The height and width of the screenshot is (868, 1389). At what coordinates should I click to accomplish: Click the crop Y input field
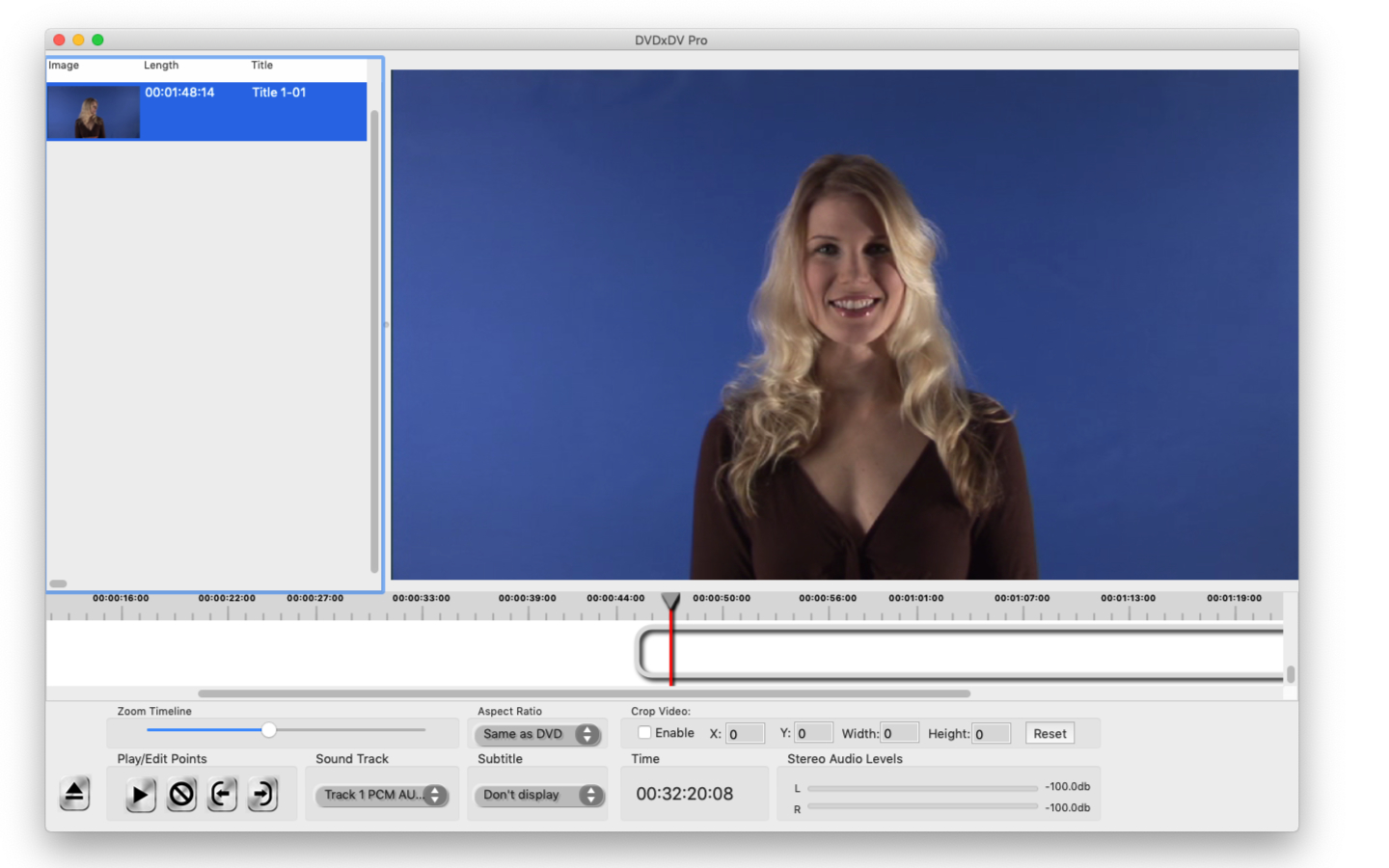pyautogui.click(x=813, y=734)
